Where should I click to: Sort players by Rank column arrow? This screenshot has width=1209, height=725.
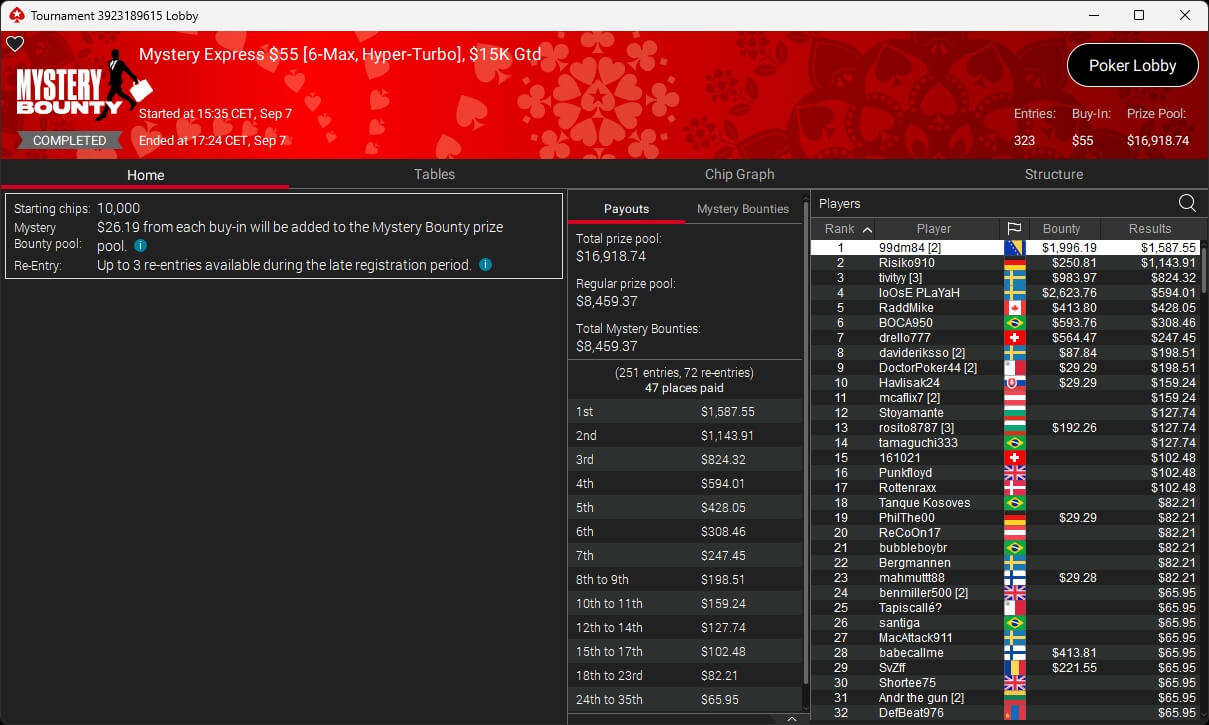pos(867,229)
